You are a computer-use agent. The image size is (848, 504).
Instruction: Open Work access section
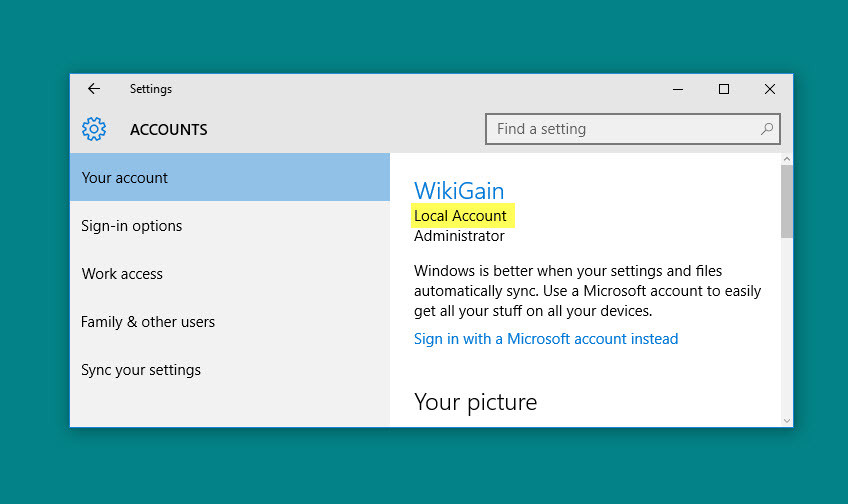coord(230,274)
